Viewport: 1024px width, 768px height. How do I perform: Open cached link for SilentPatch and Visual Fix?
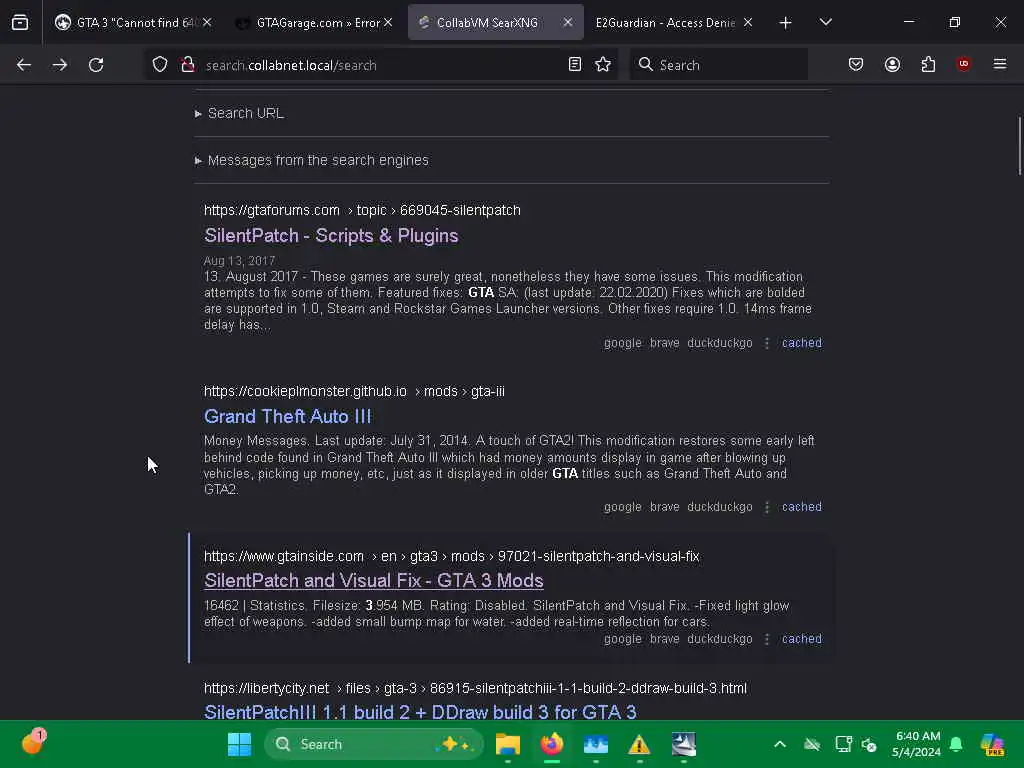point(802,639)
